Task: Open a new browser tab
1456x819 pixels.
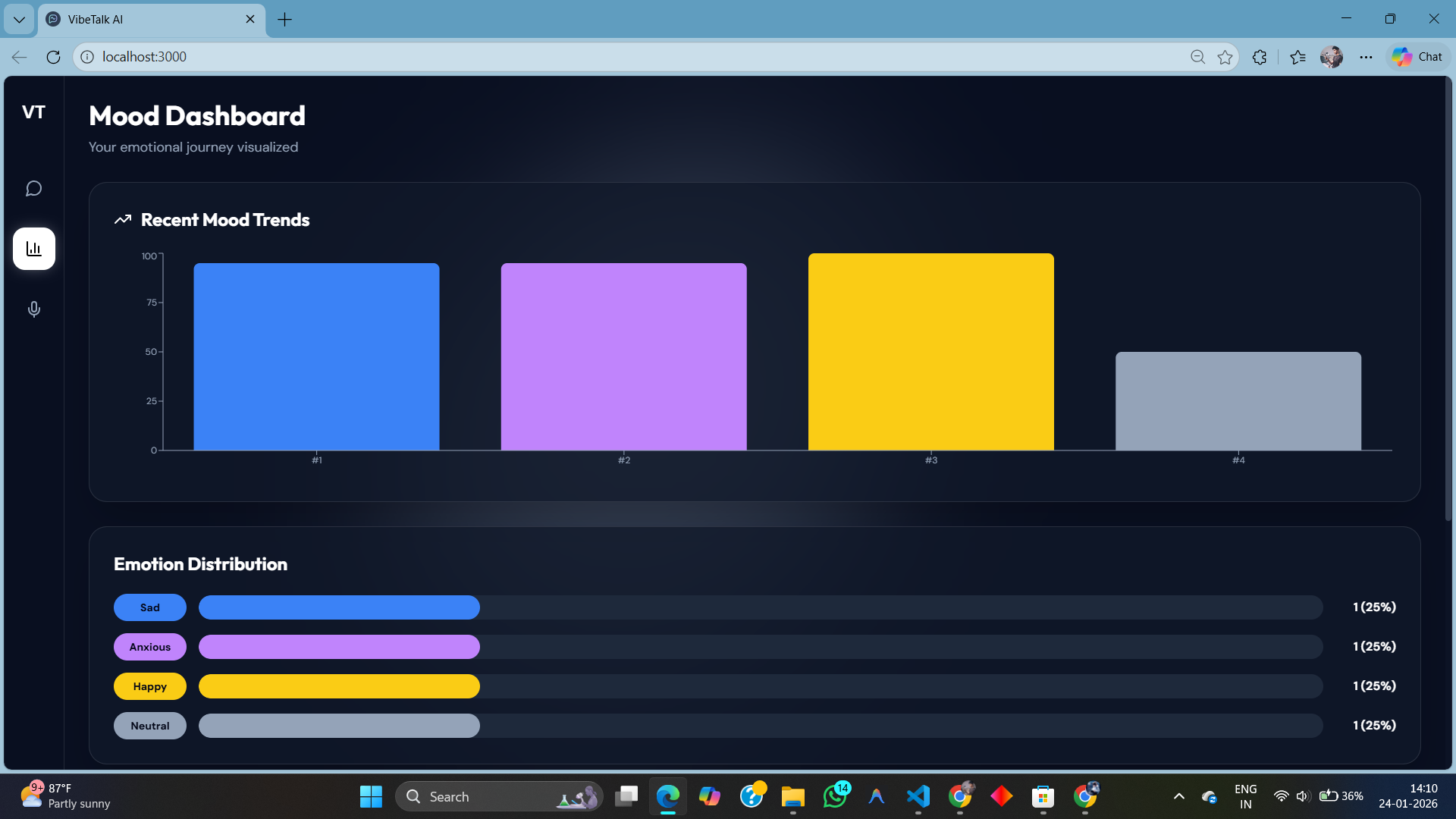Action: 284,20
